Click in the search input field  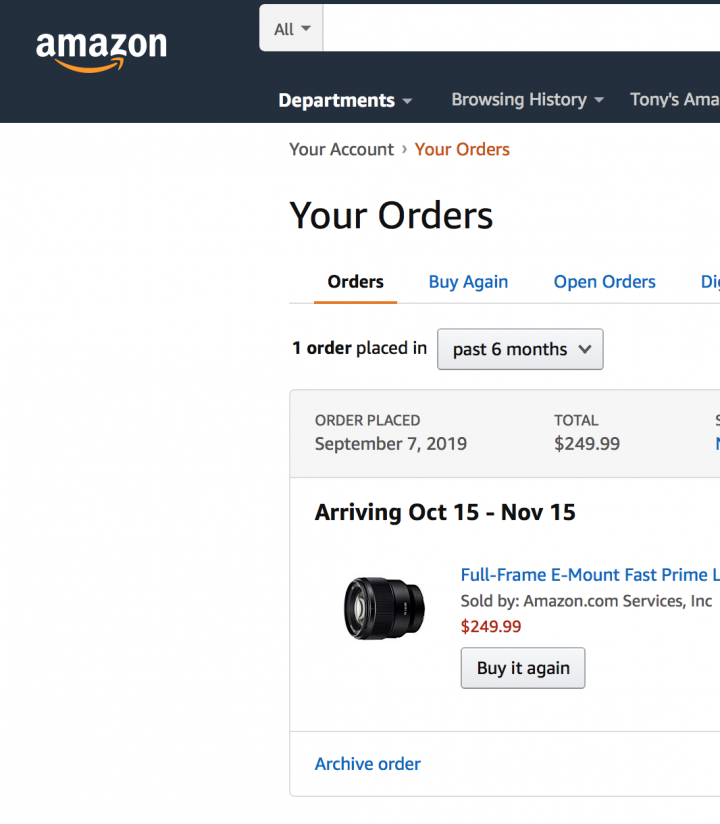(520, 29)
